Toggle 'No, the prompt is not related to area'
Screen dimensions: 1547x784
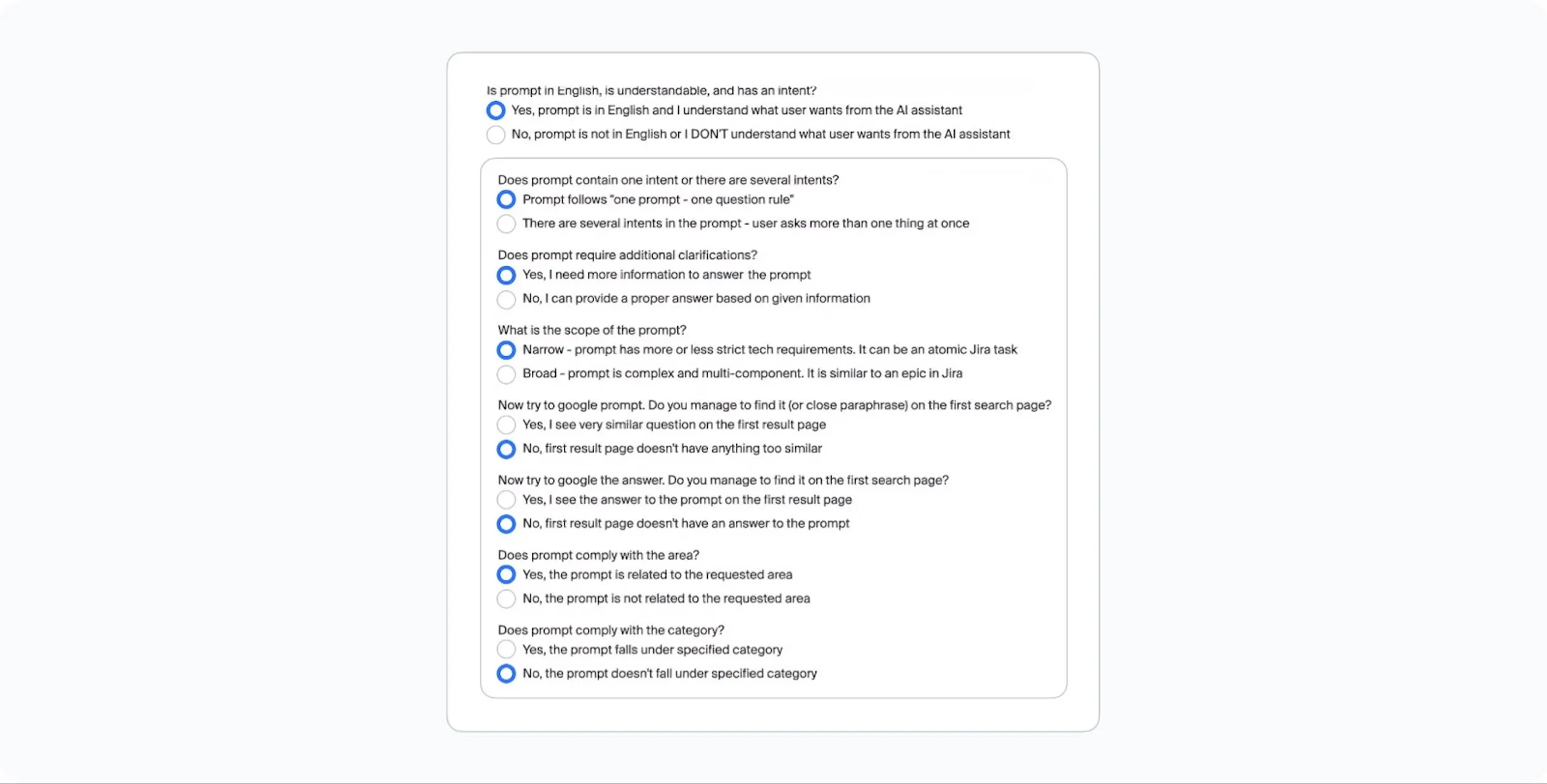(x=506, y=598)
